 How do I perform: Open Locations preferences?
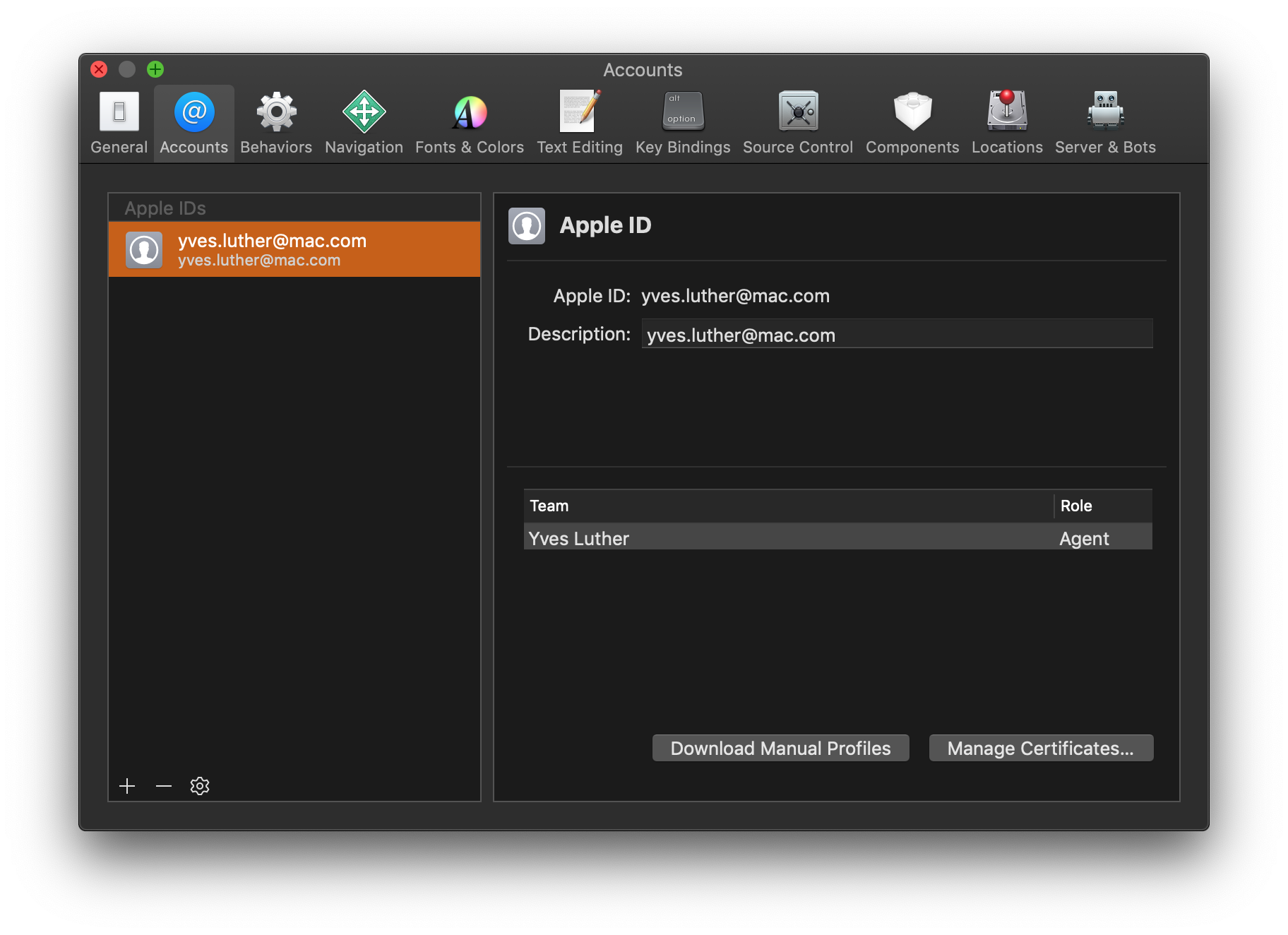pos(1007,124)
